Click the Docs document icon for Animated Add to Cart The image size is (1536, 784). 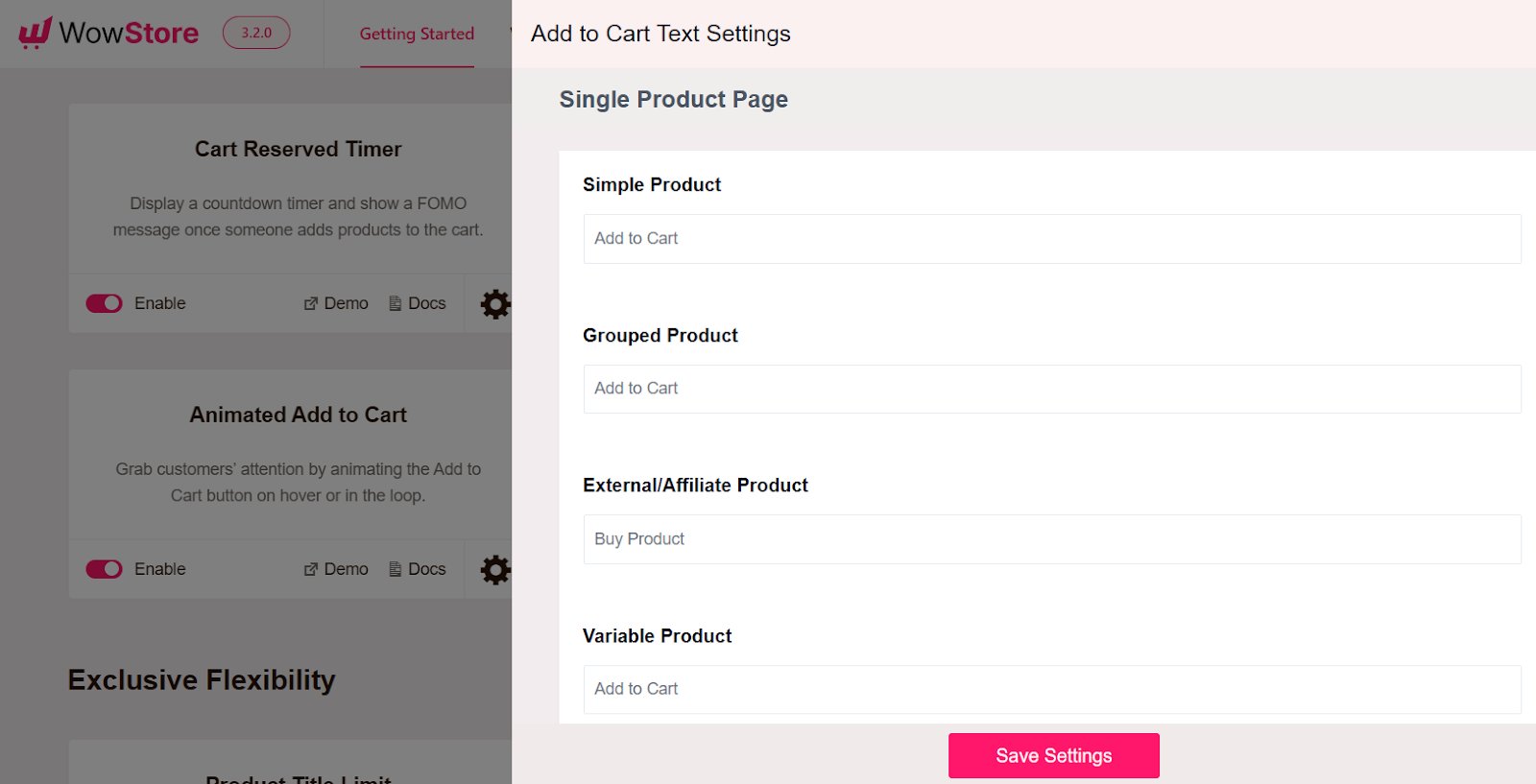[x=394, y=568]
